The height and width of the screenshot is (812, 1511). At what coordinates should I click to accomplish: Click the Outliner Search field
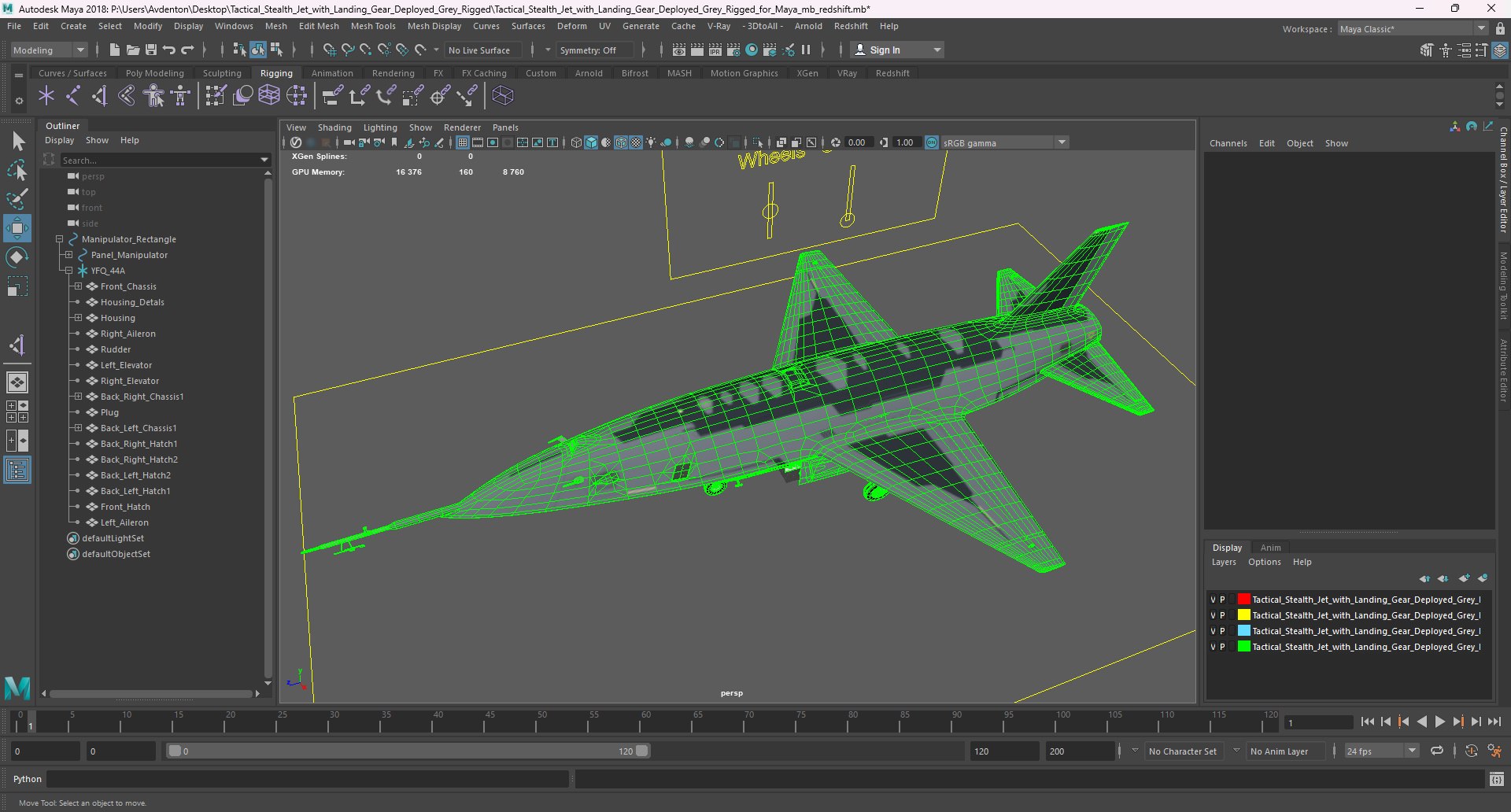[x=165, y=160]
